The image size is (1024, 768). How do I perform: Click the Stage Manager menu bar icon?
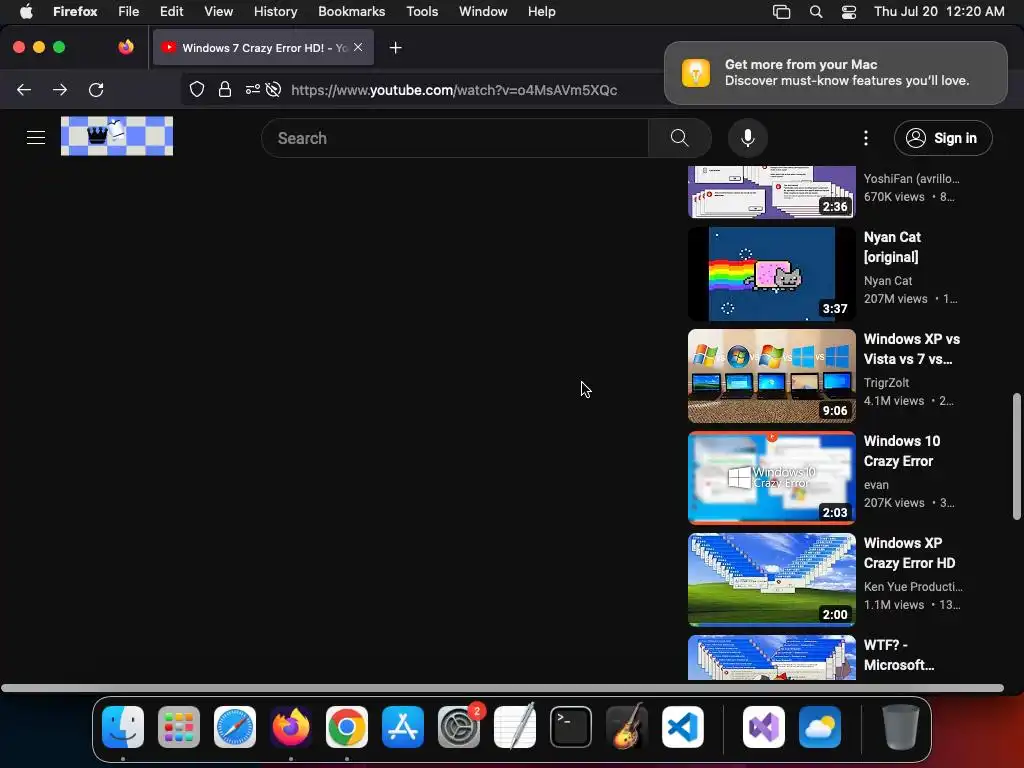(782, 12)
